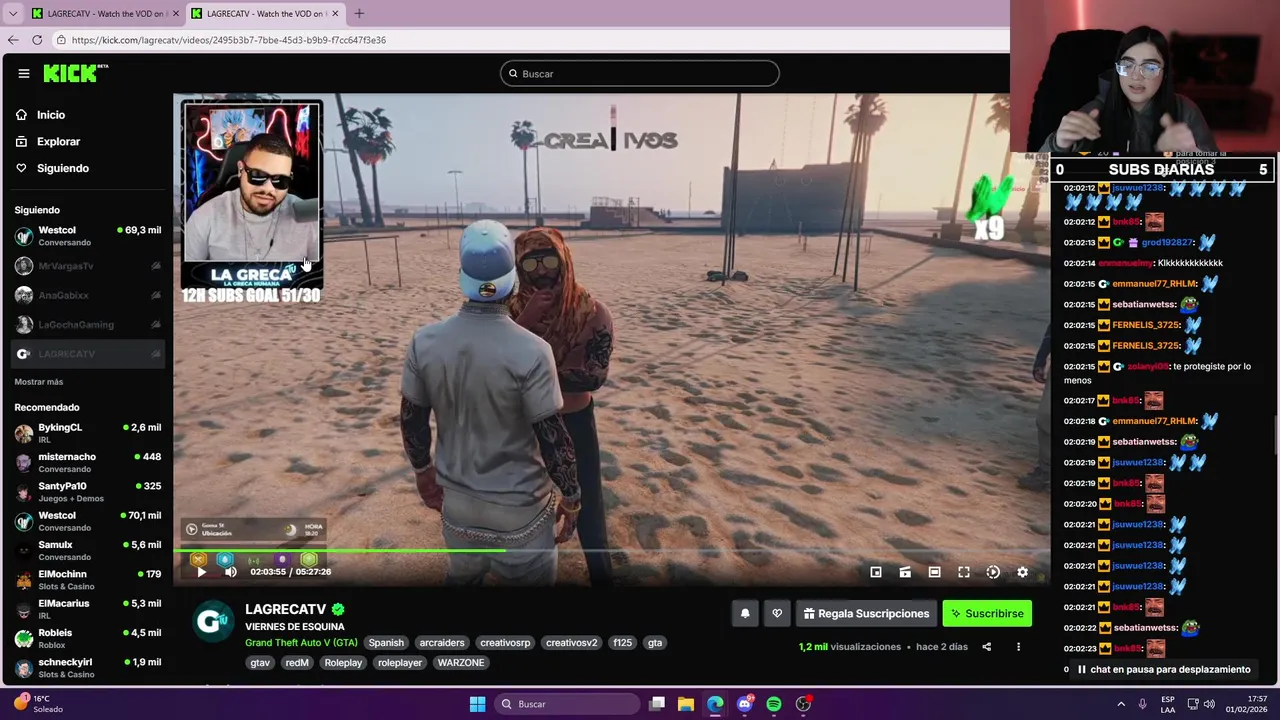Open LaGochaGaming offline channel

[x=88, y=324]
